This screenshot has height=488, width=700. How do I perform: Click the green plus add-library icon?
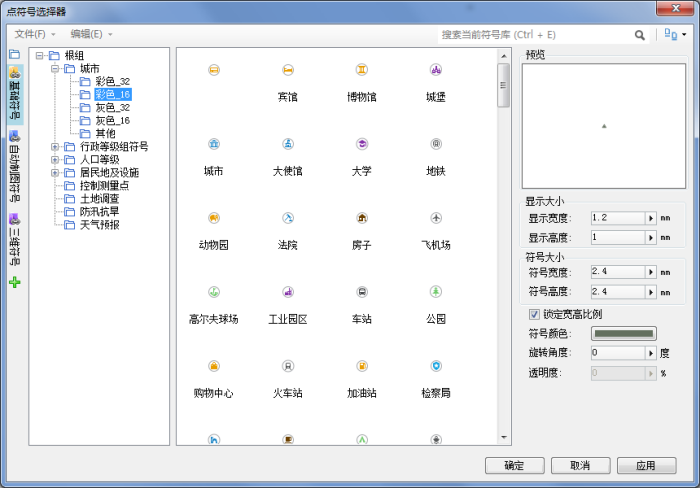15,283
